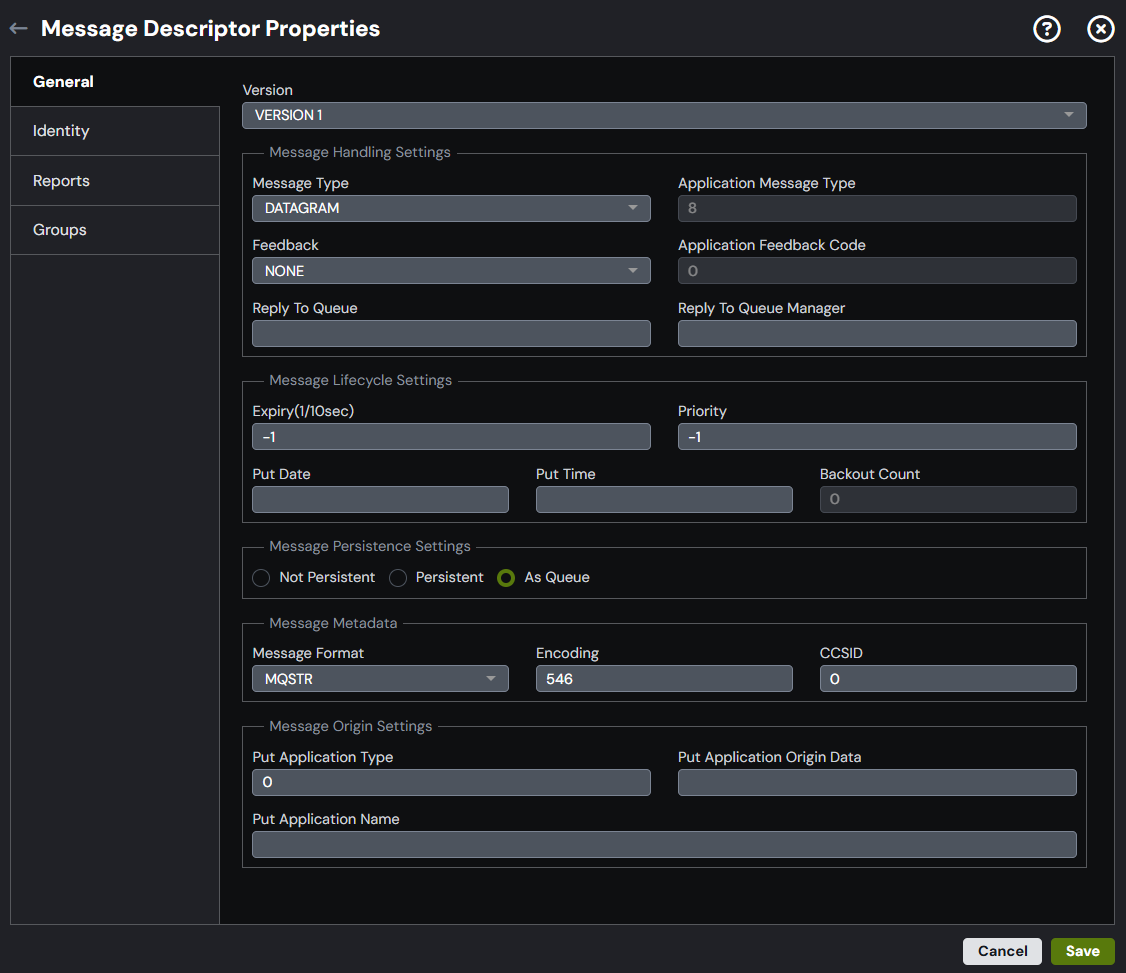Open the Groups tab
The height and width of the screenshot is (973, 1126).
coord(115,231)
